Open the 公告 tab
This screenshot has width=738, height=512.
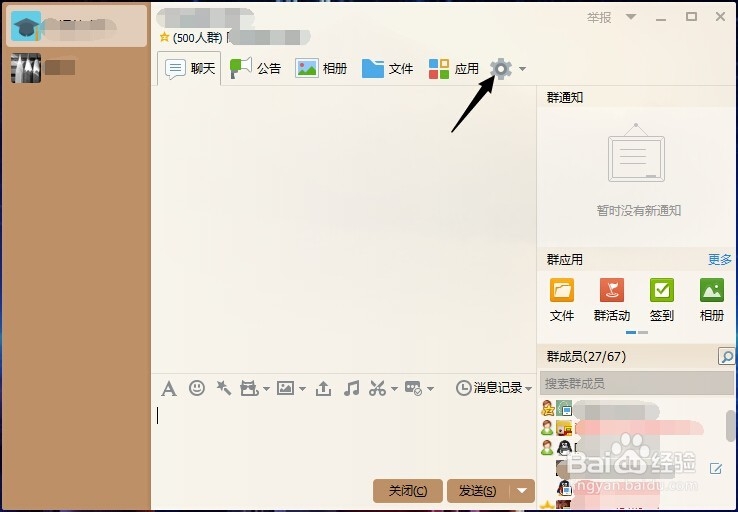pyautogui.click(x=255, y=69)
